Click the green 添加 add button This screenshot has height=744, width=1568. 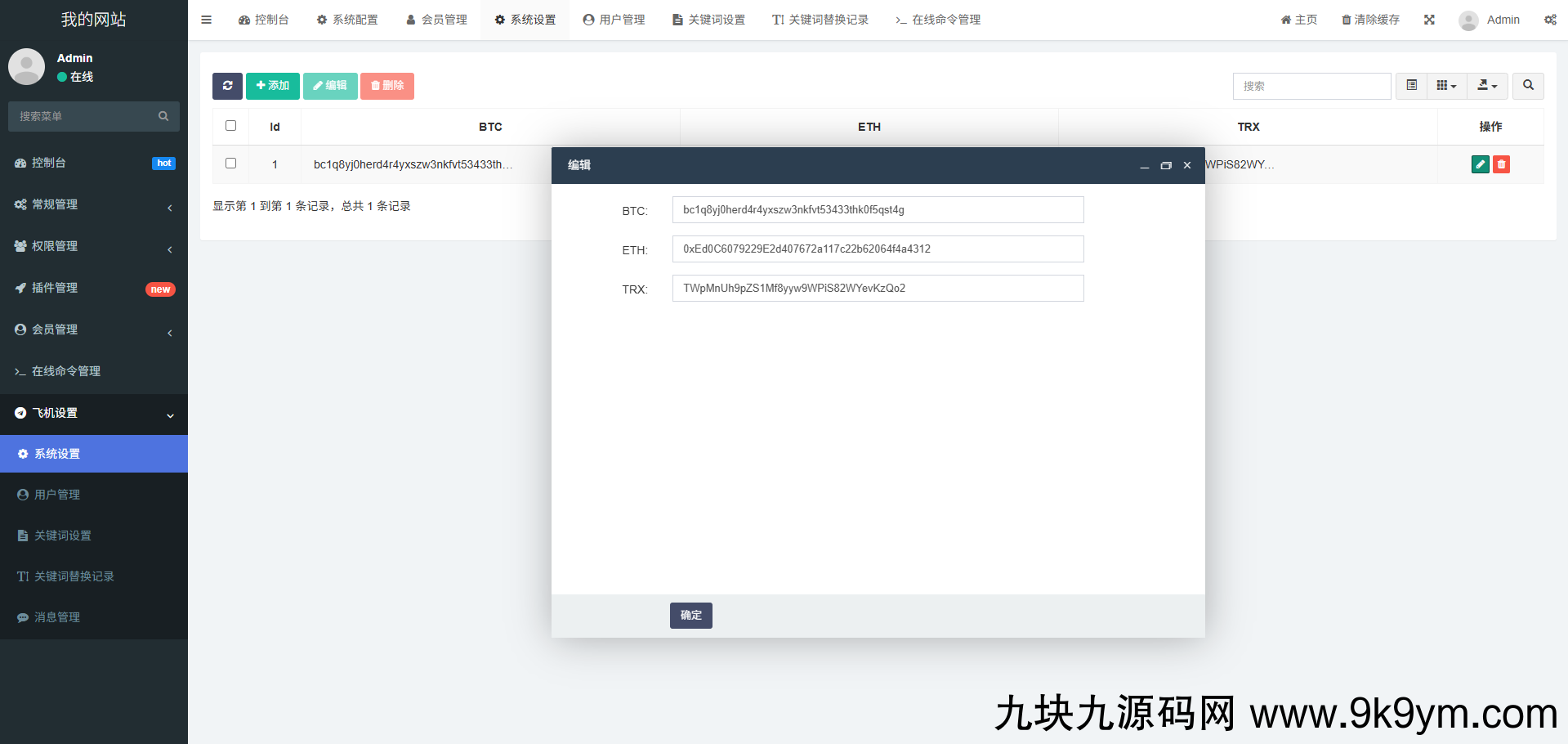point(273,86)
